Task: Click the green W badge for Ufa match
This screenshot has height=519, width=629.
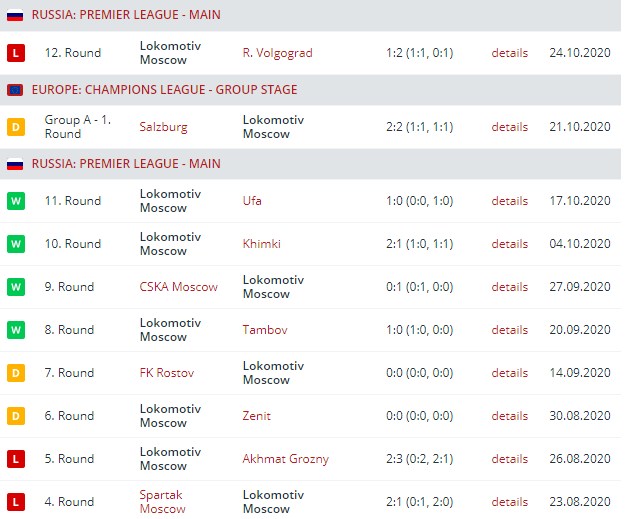Action: [x=15, y=201]
